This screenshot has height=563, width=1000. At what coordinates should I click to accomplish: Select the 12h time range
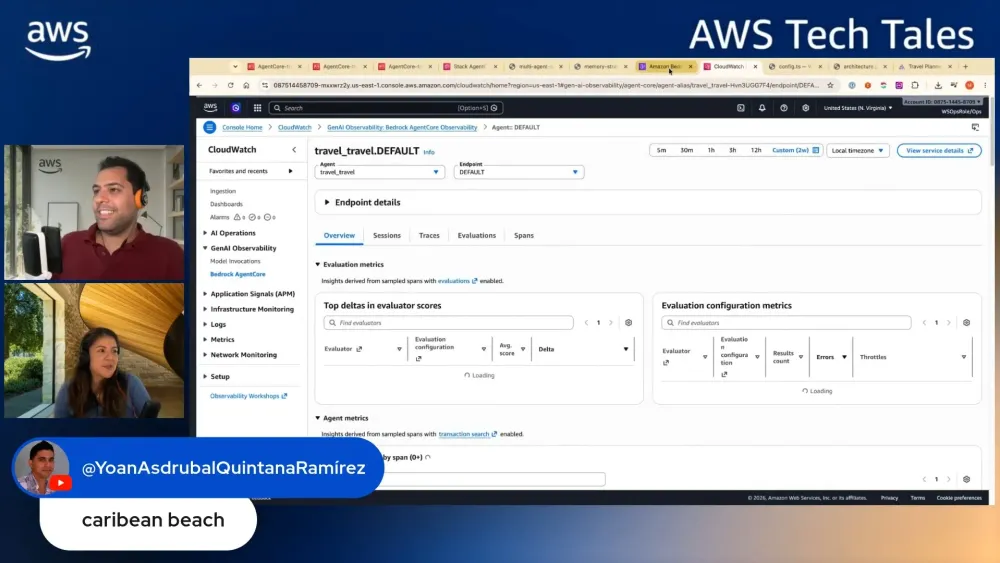click(756, 150)
